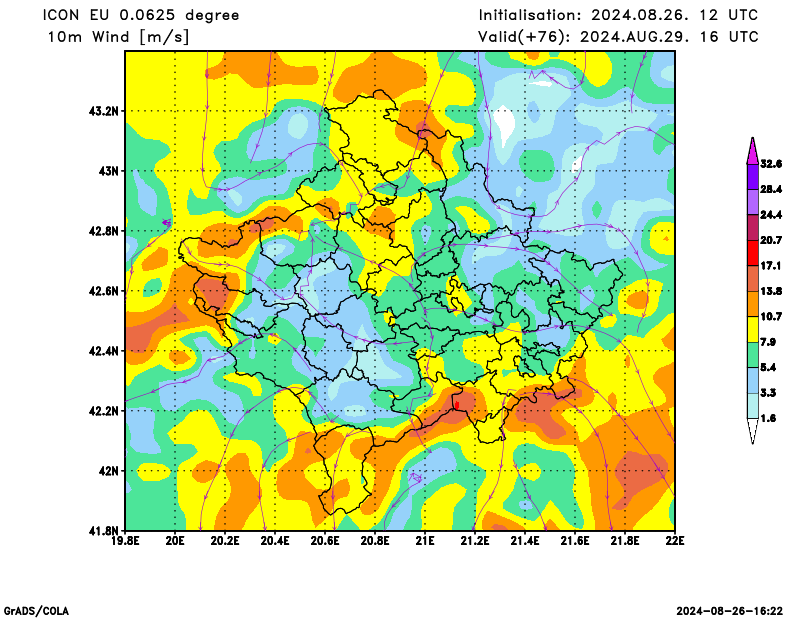This screenshot has width=800, height=618.
Task: Click the 28.4 legend value
Action: pos(771,189)
